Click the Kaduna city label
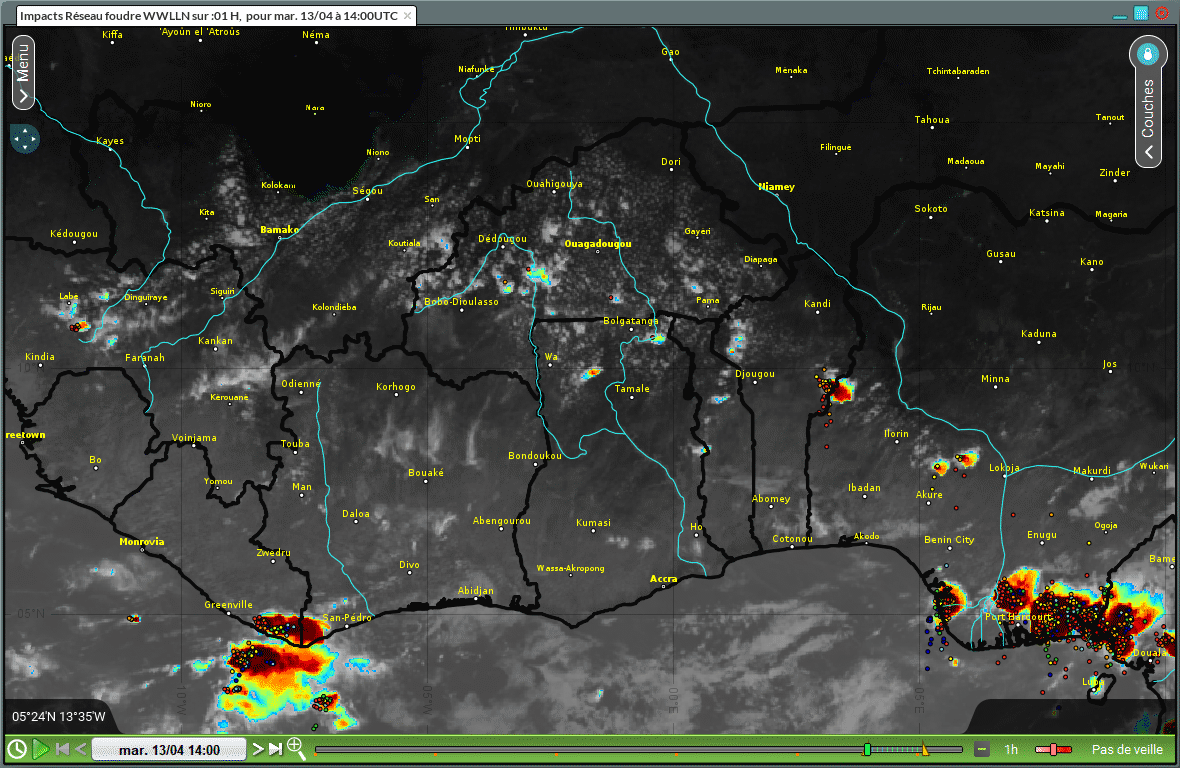 point(1039,333)
